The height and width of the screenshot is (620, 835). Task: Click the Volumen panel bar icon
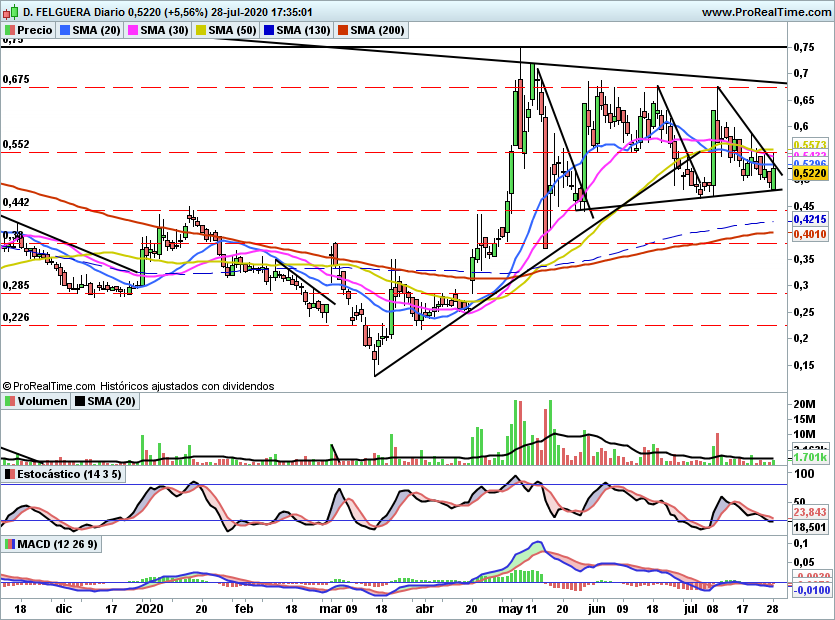[10, 401]
